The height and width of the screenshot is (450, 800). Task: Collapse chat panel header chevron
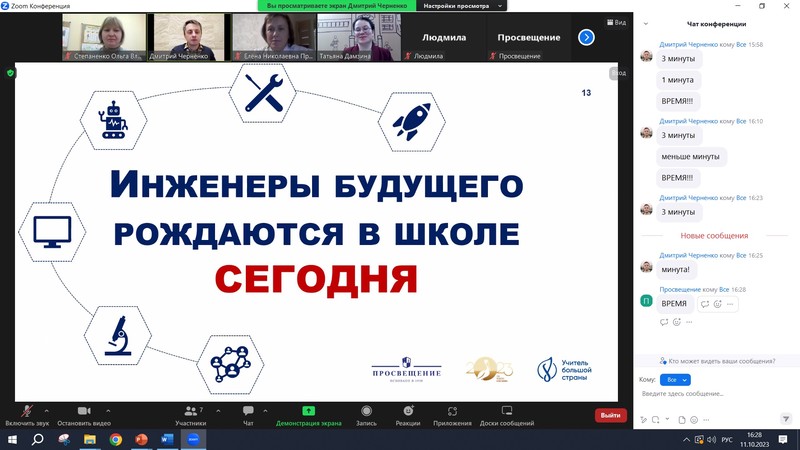(644, 25)
